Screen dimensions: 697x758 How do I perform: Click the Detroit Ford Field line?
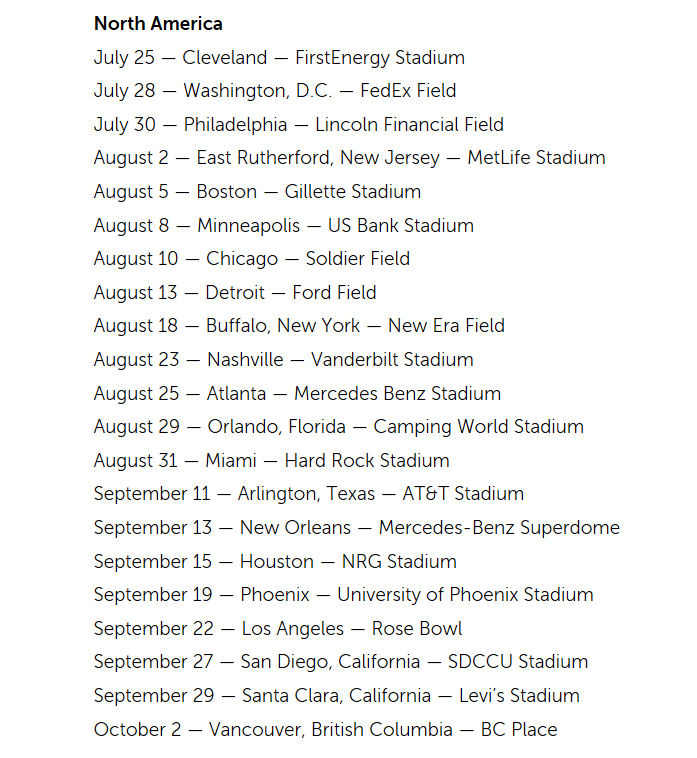click(x=235, y=293)
